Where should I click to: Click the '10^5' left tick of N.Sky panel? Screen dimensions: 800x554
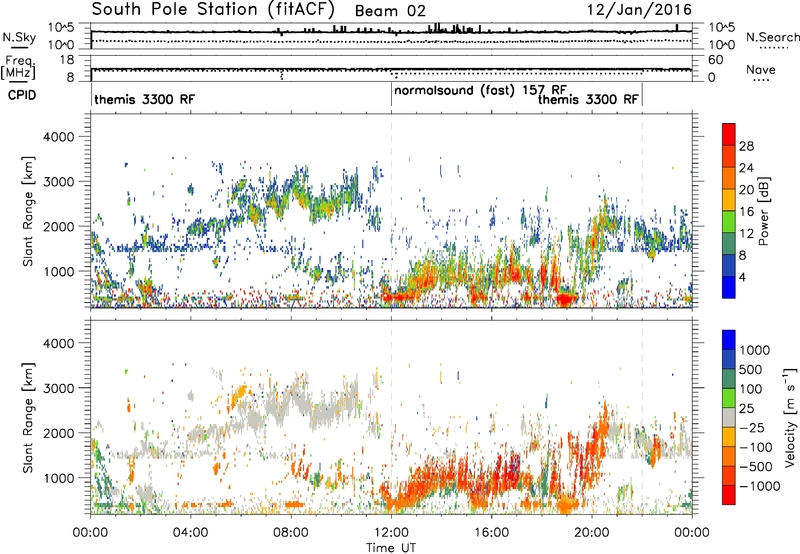(x=61, y=28)
